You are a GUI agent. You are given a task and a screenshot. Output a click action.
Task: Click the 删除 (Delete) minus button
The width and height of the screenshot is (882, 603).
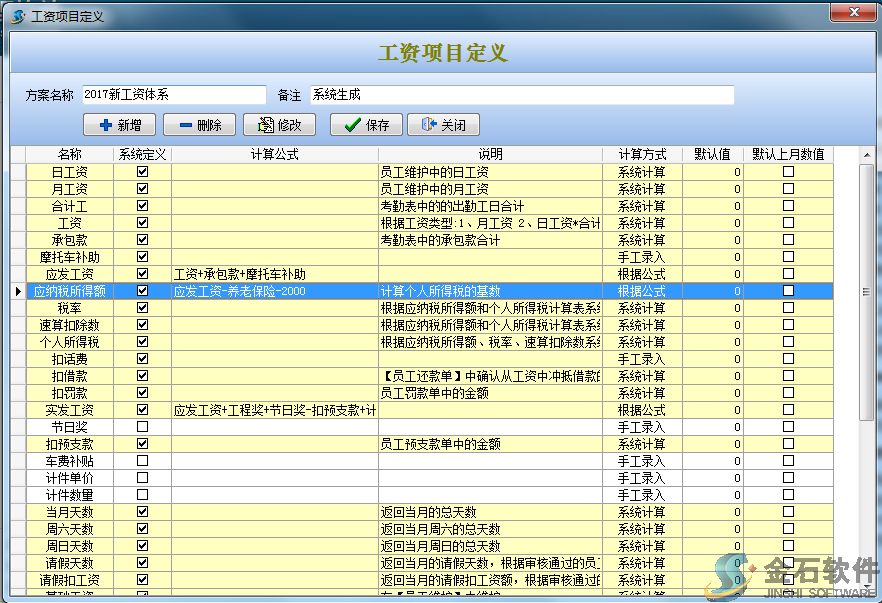(x=199, y=125)
